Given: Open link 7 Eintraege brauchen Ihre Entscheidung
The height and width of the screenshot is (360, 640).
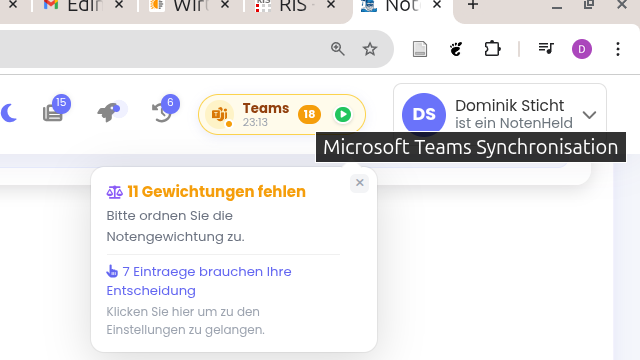Looking at the screenshot, I should point(199,281).
